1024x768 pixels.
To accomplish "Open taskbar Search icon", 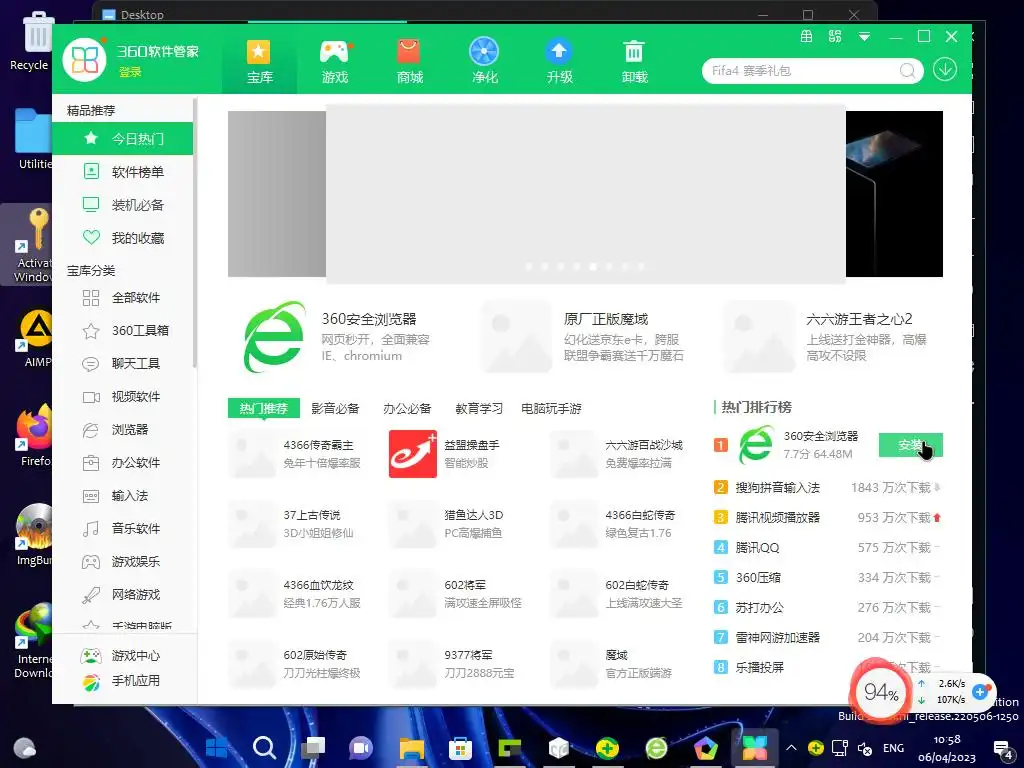I will pos(264,747).
